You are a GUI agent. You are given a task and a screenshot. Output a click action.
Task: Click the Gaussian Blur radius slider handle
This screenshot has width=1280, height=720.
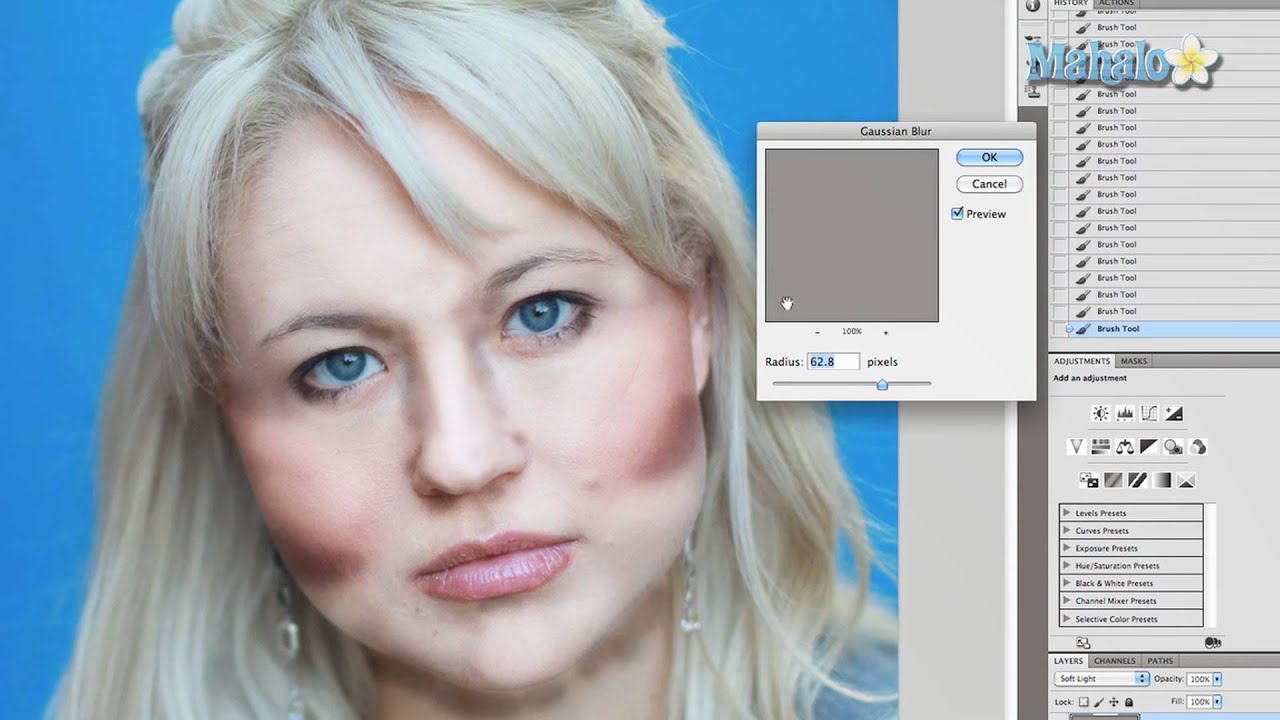[x=882, y=384]
